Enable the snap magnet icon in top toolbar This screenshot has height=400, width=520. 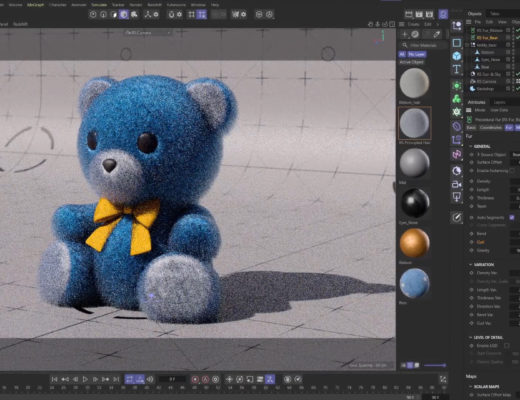pos(171,14)
